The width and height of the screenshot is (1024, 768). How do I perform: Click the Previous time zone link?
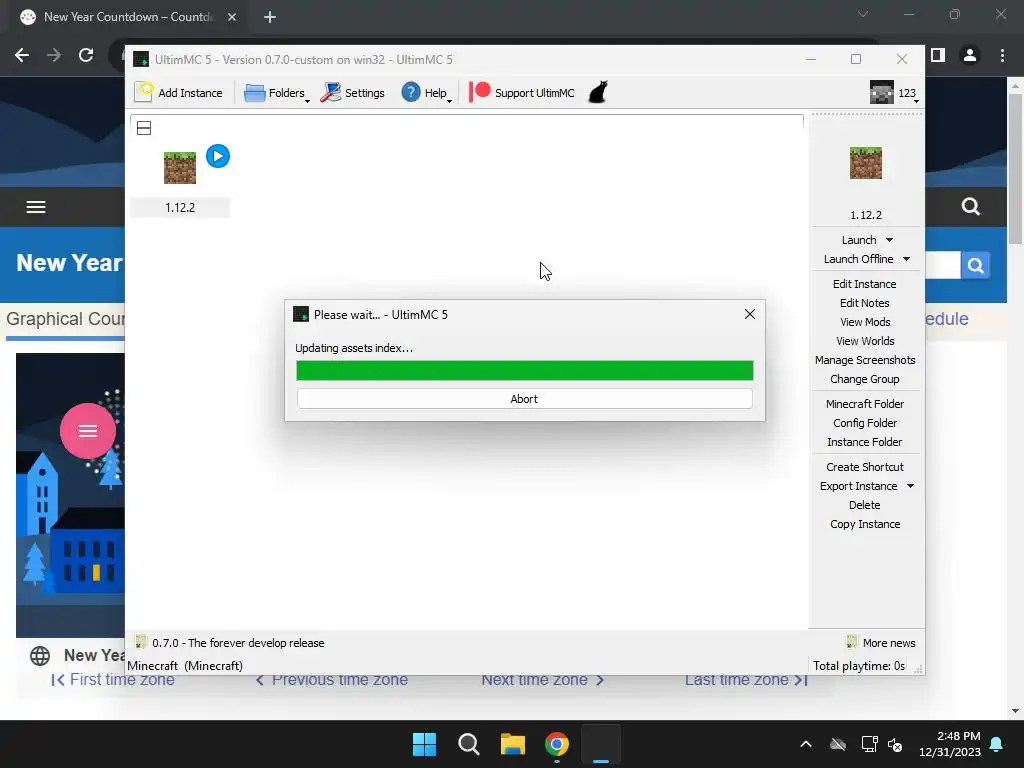tap(331, 679)
